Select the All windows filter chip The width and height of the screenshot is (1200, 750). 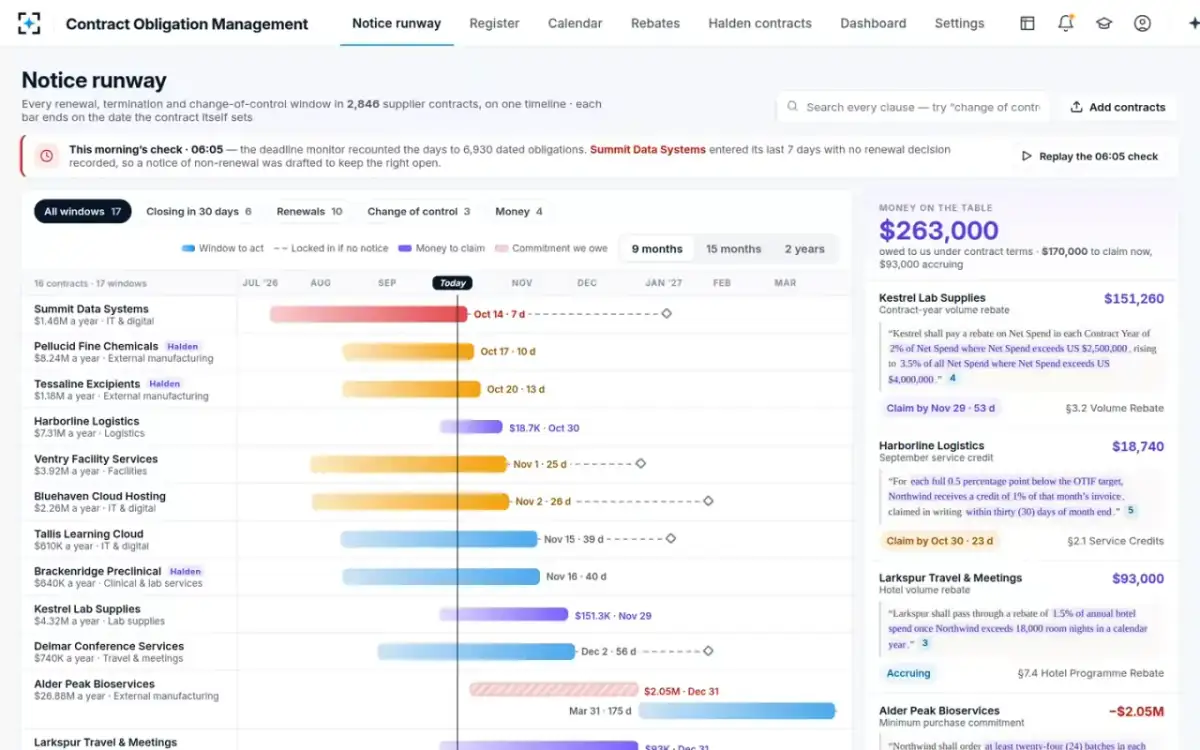tap(83, 211)
